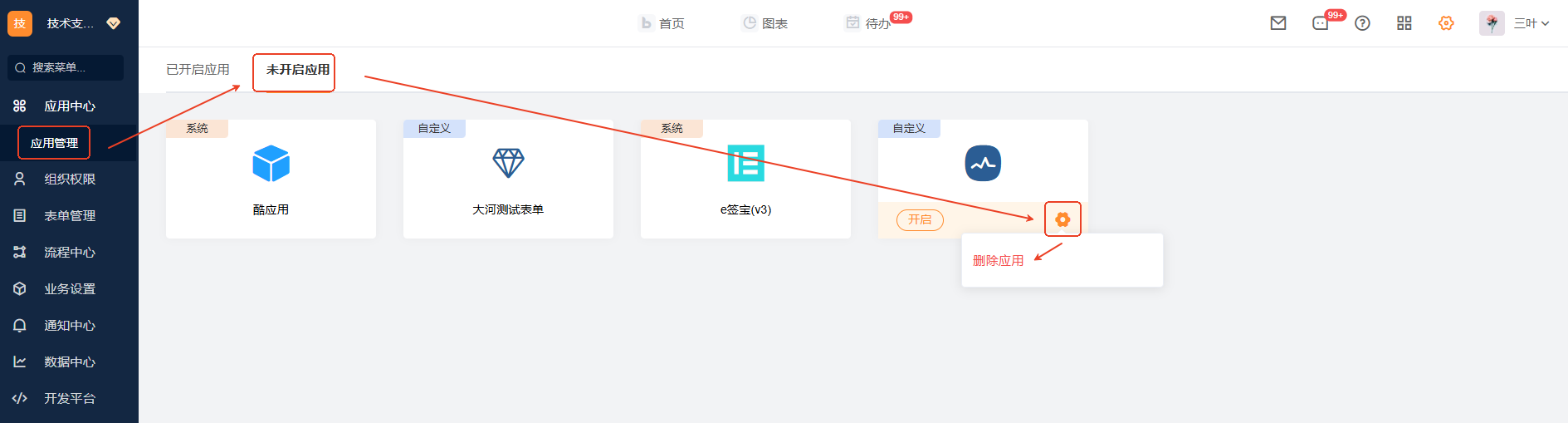The height and width of the screenshot is (423, 1568).
Task: Expand the 技术支持 workspace switcher
Action: (70, 23)
